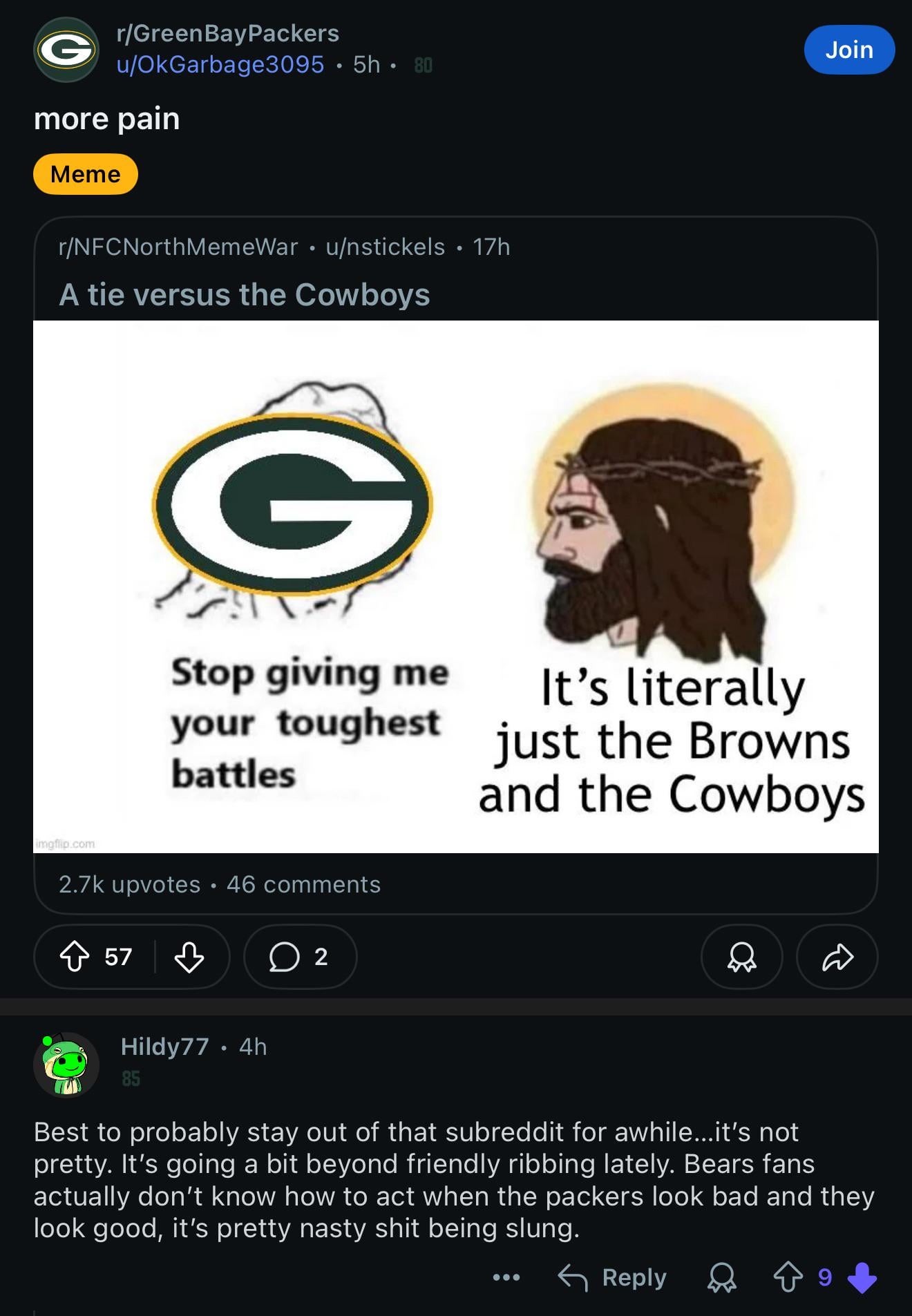912x1316 pixels.
Task: Award Hildy77's comment
Action: (x=721, y=1277)
